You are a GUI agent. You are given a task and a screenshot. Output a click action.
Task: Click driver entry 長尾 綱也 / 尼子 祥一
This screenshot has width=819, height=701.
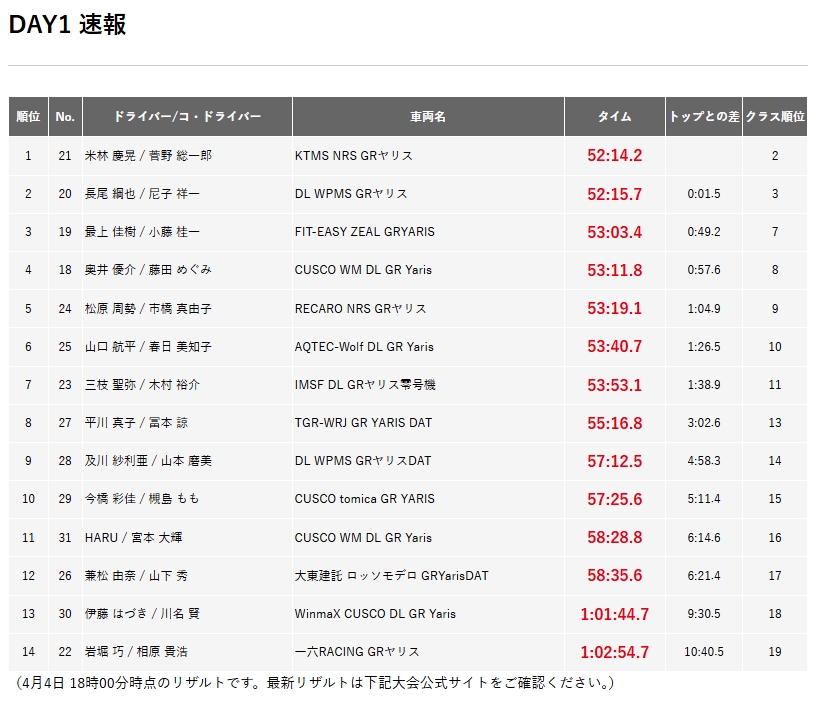[143, 194]
